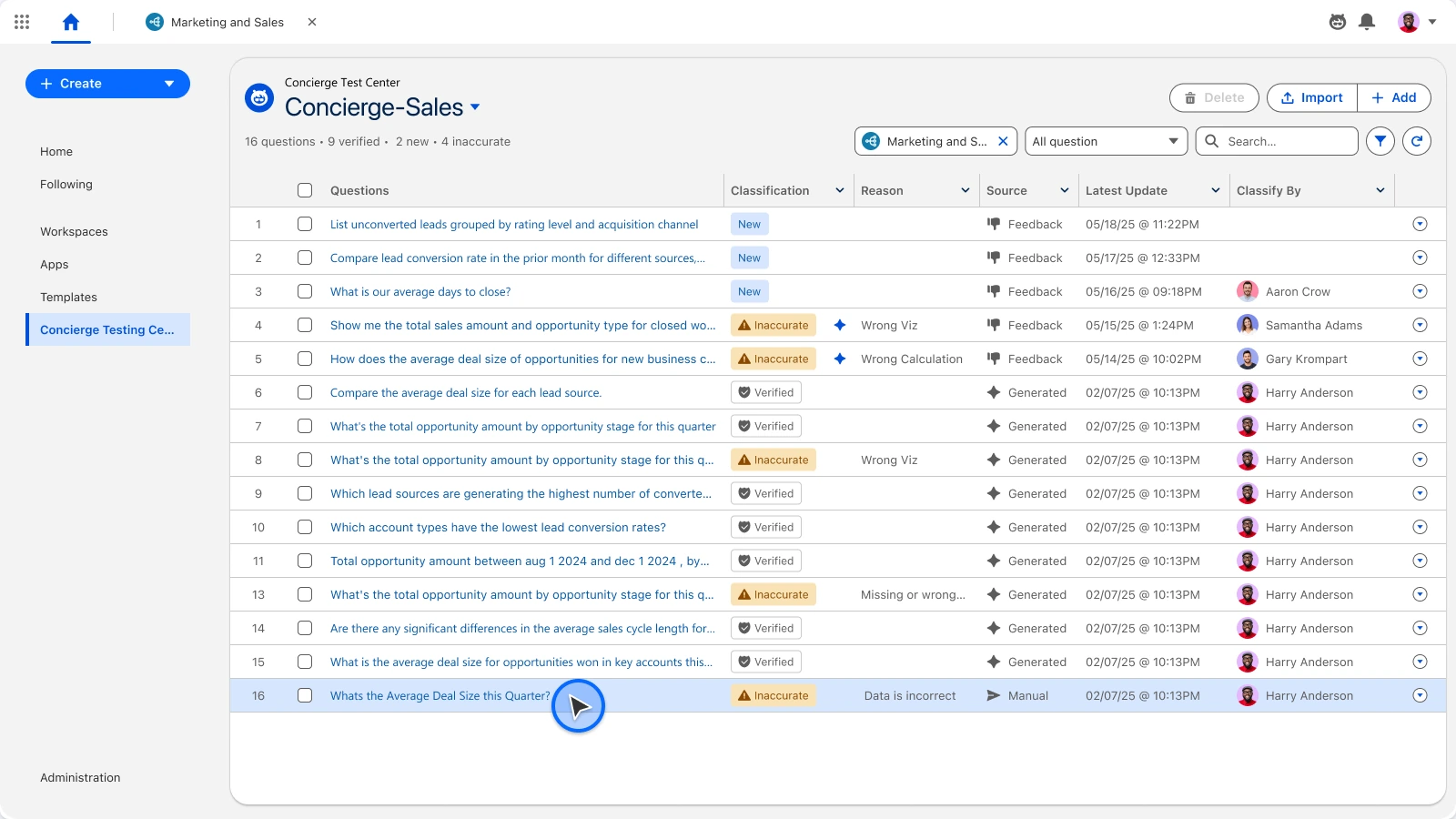
Task: Go to the Home icon tab
Action: 71,22
